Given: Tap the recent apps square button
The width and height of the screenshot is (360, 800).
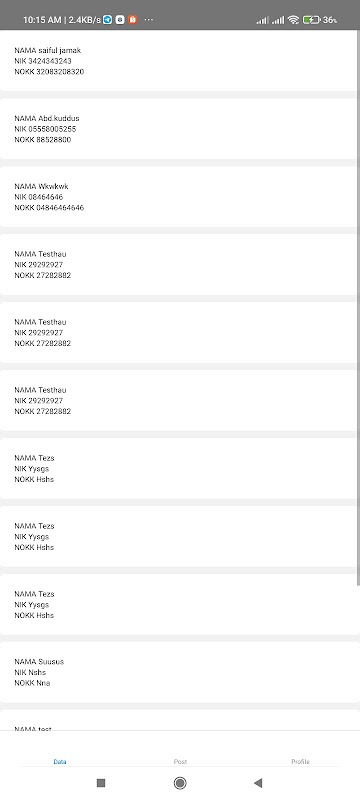Looking at the screenshot, I should [x=101, y=783].
